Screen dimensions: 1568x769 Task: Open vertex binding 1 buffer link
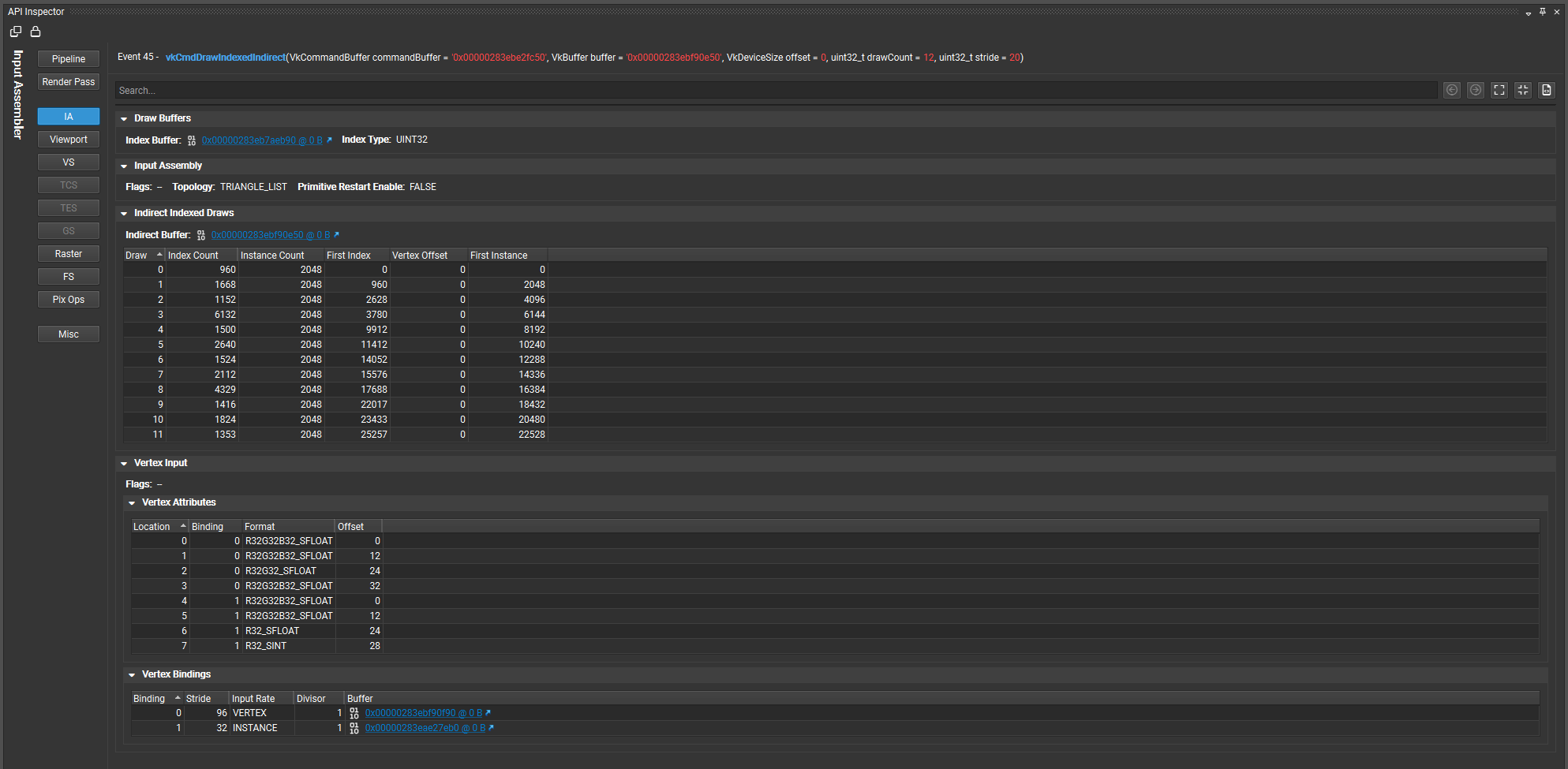pyautogui.click(x=425, y=728)
